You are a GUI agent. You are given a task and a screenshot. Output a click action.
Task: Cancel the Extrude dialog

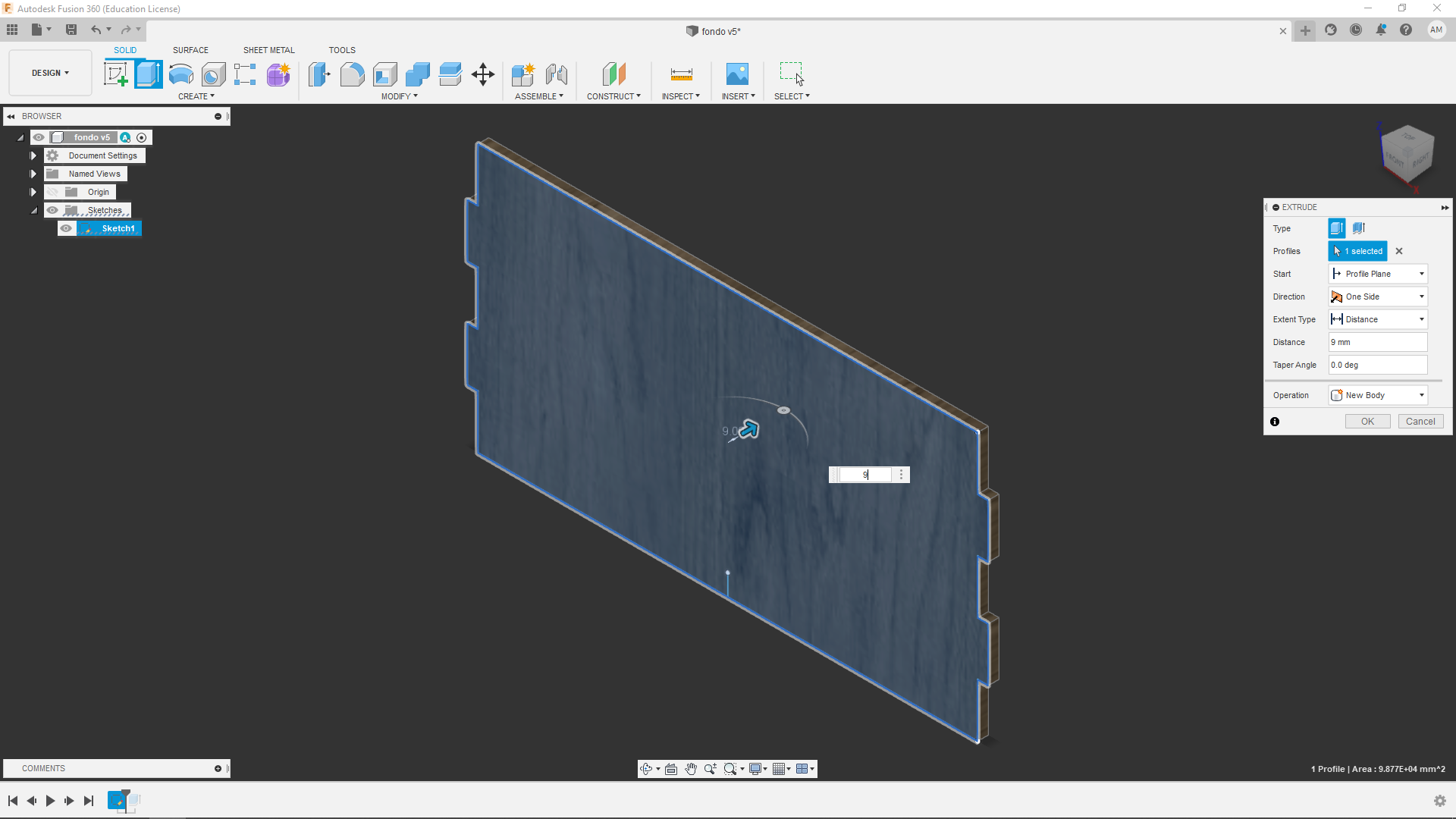pyautogui.click(x=1420, y=422)
